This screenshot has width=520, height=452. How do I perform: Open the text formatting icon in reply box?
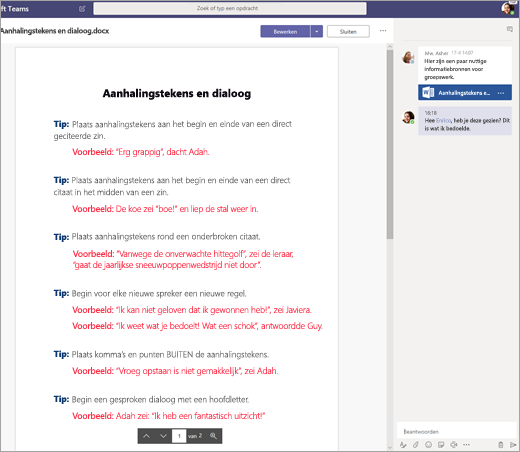coord(403,445)
